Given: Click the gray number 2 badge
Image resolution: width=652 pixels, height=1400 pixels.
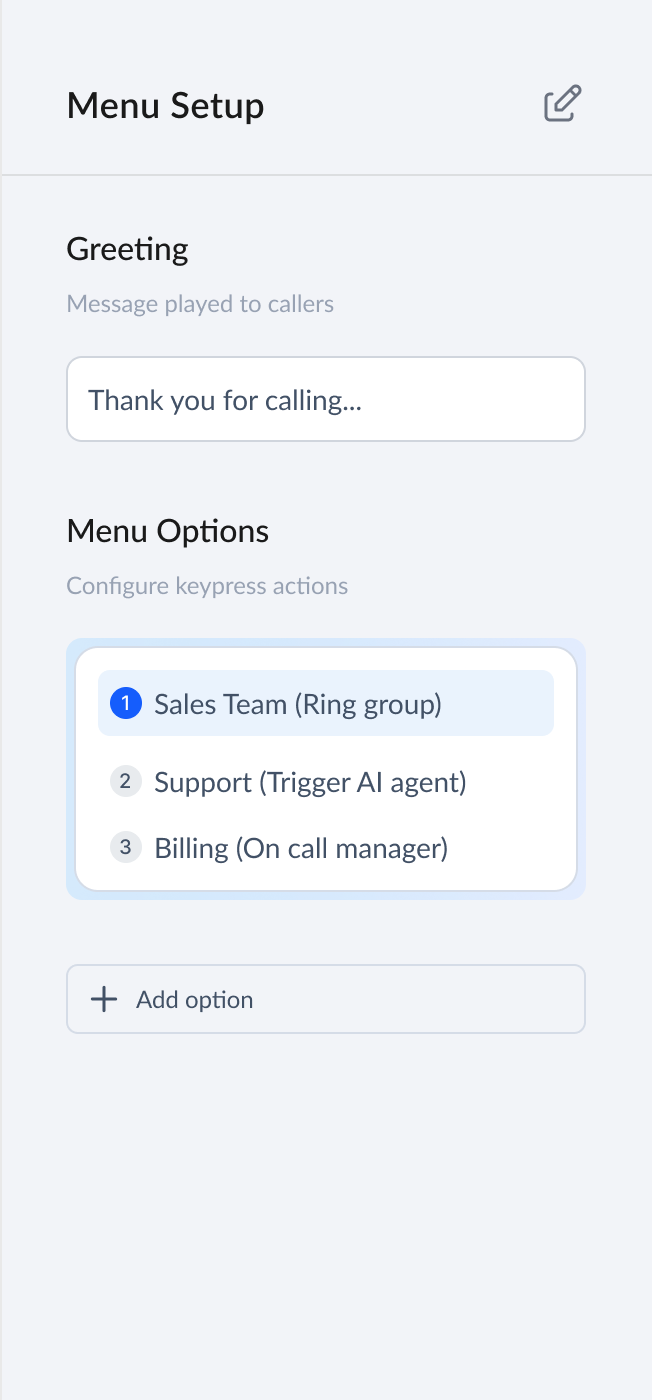Looking at the screenshot, I should [125, 781].
